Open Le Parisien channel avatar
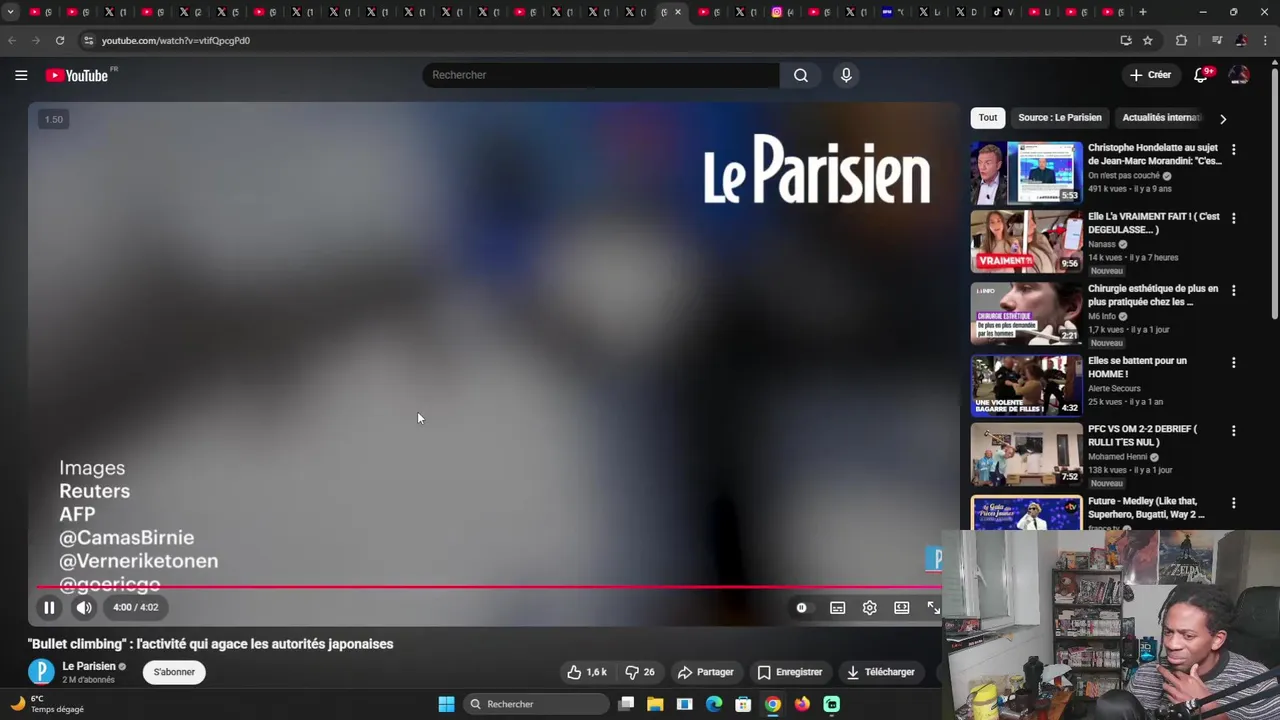 point(41,672)
